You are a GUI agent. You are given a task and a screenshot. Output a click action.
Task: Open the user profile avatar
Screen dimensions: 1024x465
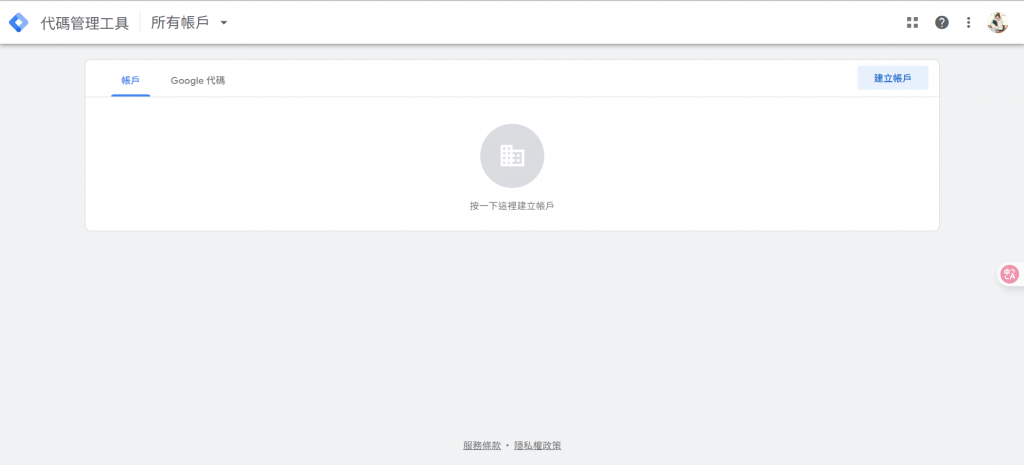[997, 23]
